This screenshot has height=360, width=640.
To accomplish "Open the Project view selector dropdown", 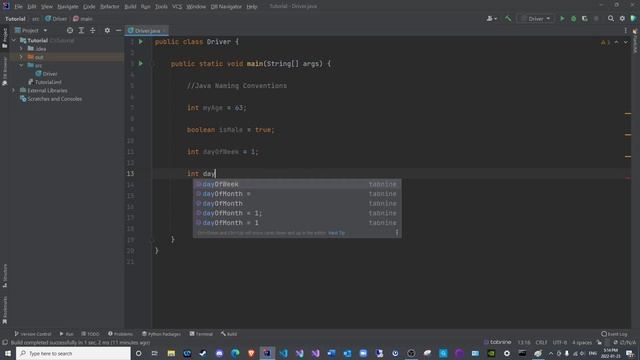I will click(31, 31).
